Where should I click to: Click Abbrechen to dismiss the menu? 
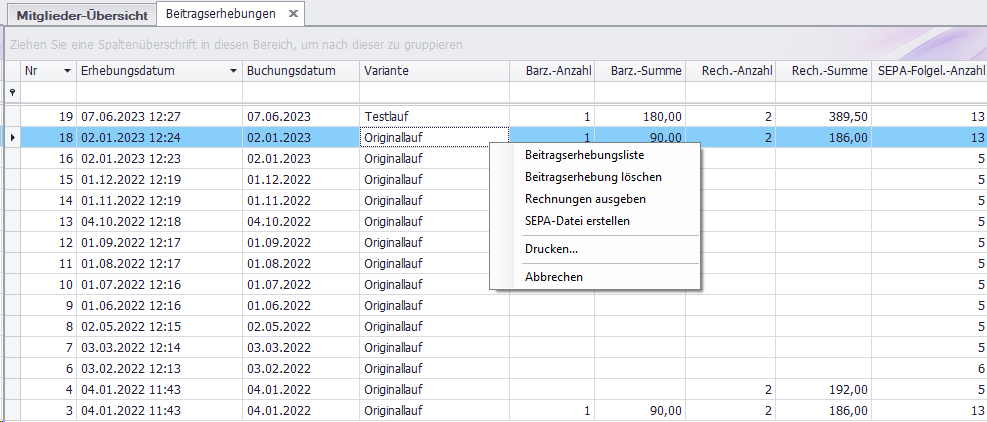coord(553,277)
